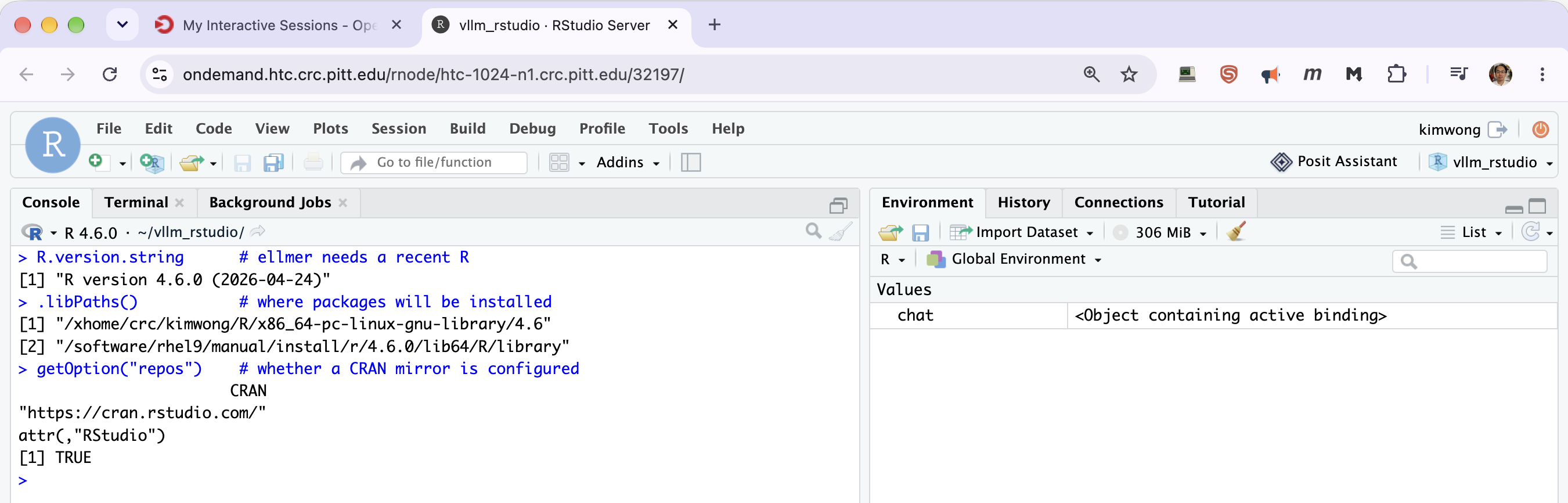Click the view current working directory arrow
Viewport: 1568px width, 503px height.
pos(258,231)
